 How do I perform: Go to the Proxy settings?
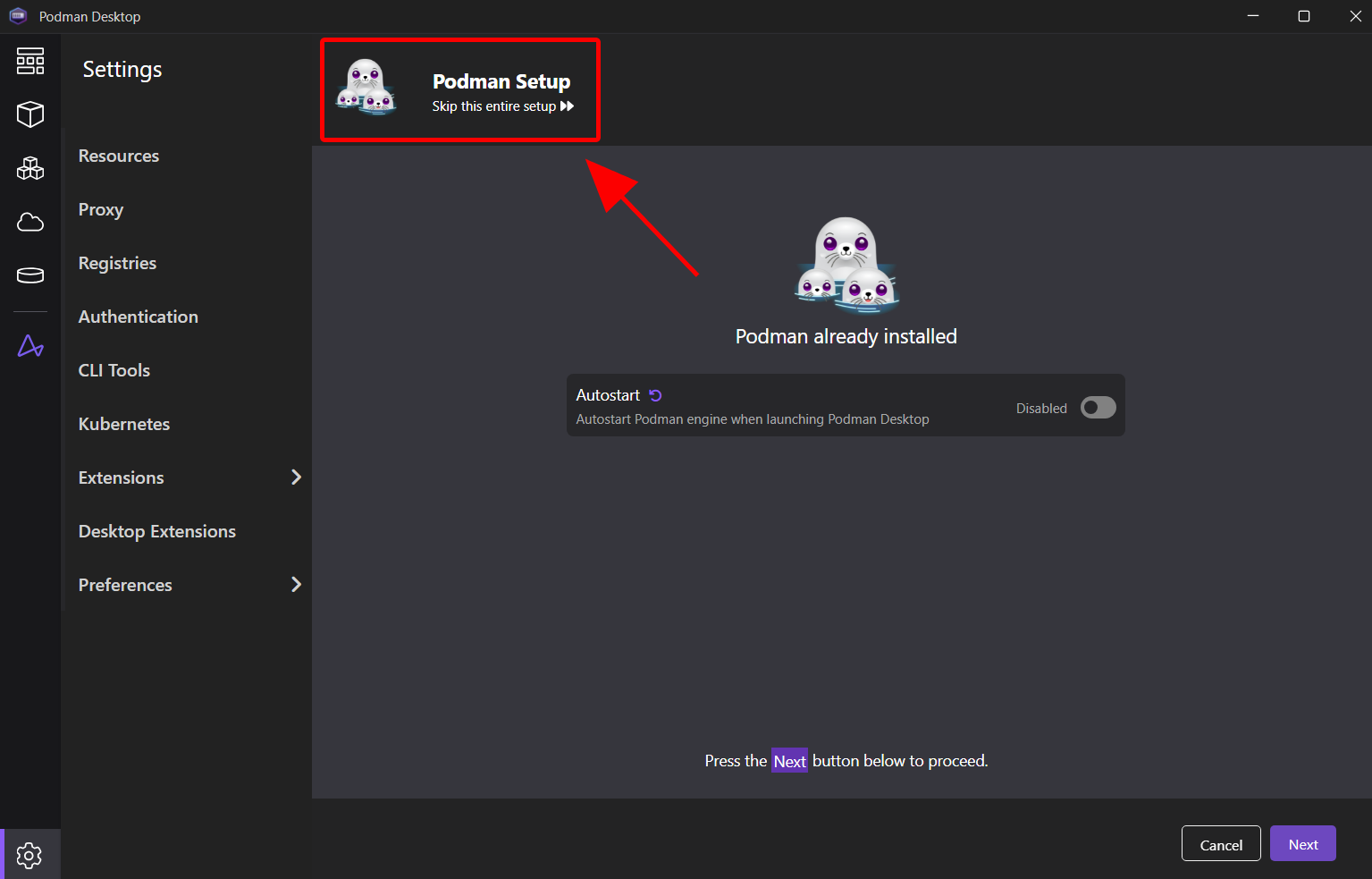101,209
